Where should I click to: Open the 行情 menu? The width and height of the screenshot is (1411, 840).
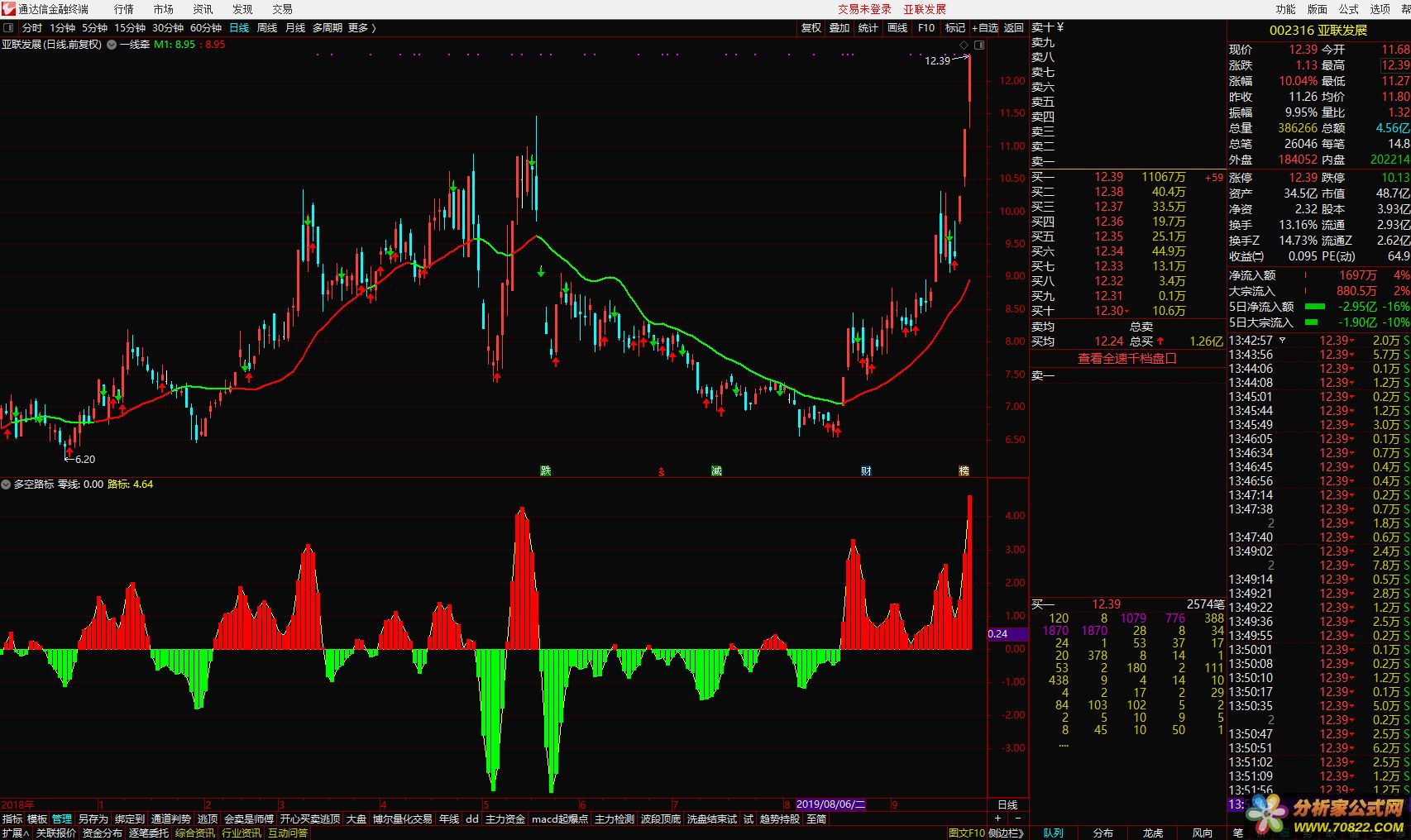click(x=124, y=9)
